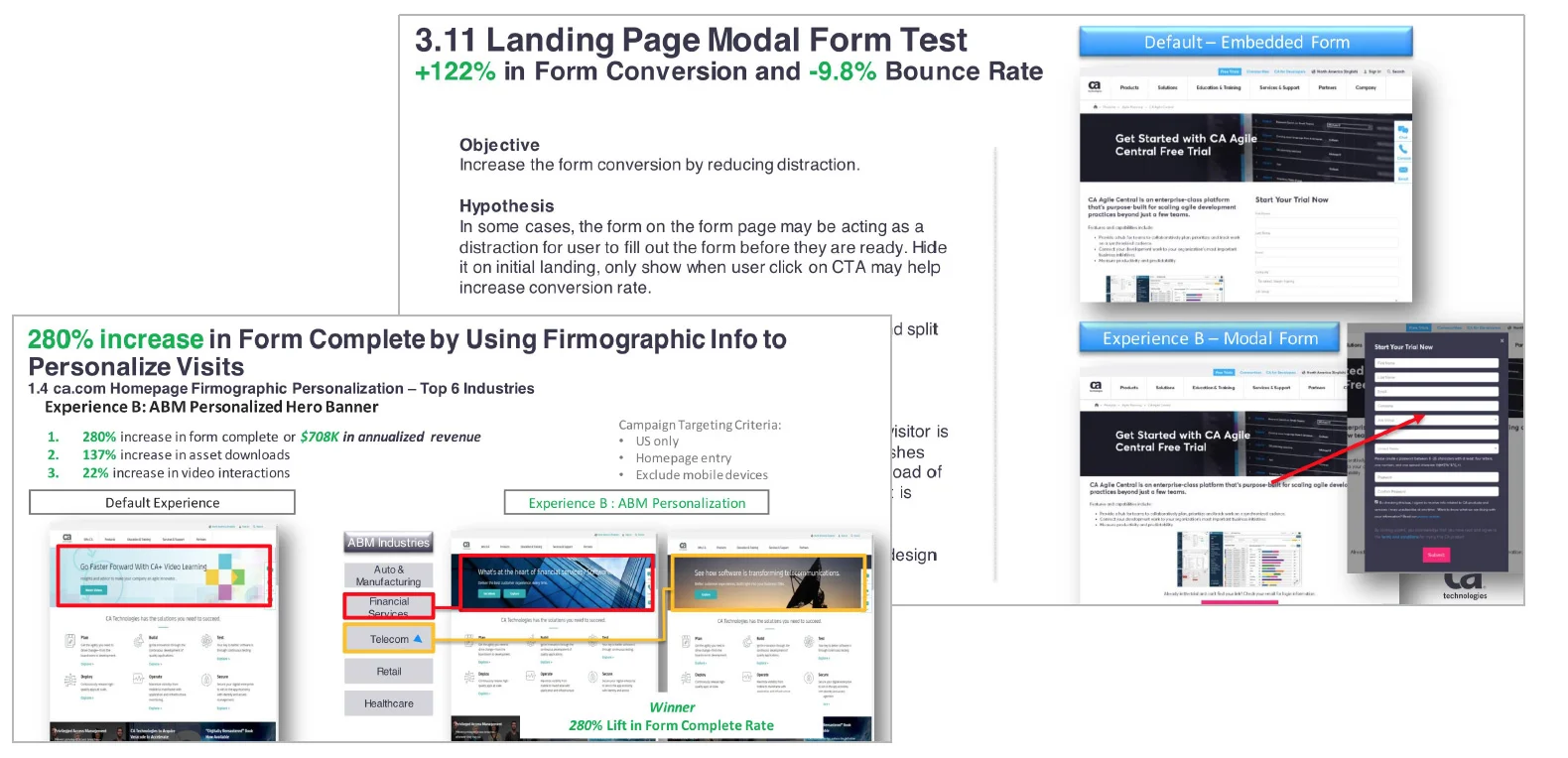Click '137% increase in asset downloads' bullet

pos(186,454)
